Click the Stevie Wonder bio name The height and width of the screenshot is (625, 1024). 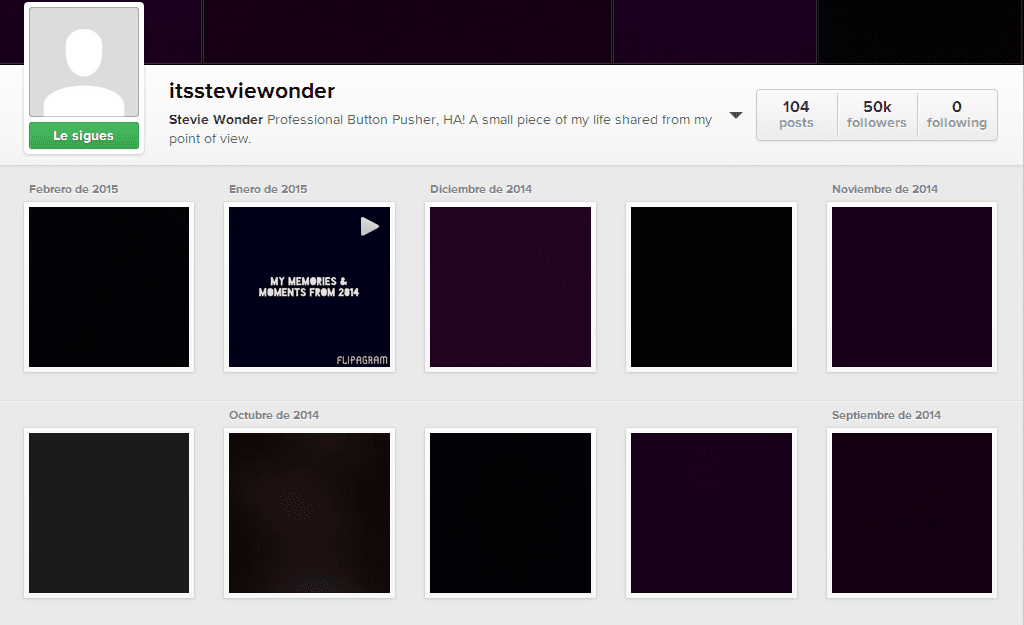click(216, 120)
